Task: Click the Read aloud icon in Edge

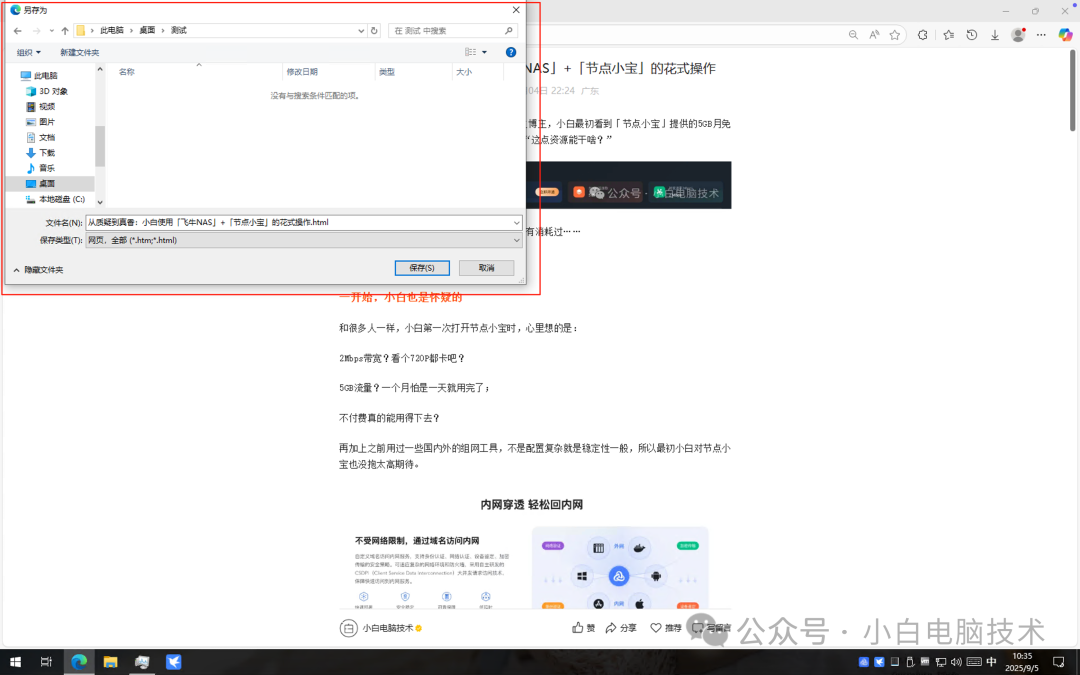Action: click(874, 34)
